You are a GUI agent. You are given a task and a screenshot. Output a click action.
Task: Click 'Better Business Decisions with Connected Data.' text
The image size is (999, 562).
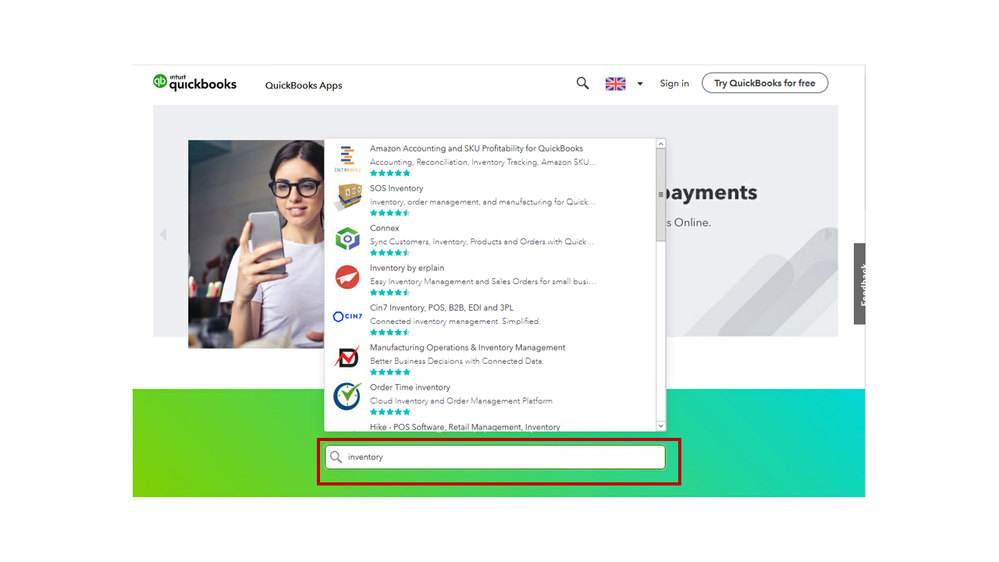456,361
